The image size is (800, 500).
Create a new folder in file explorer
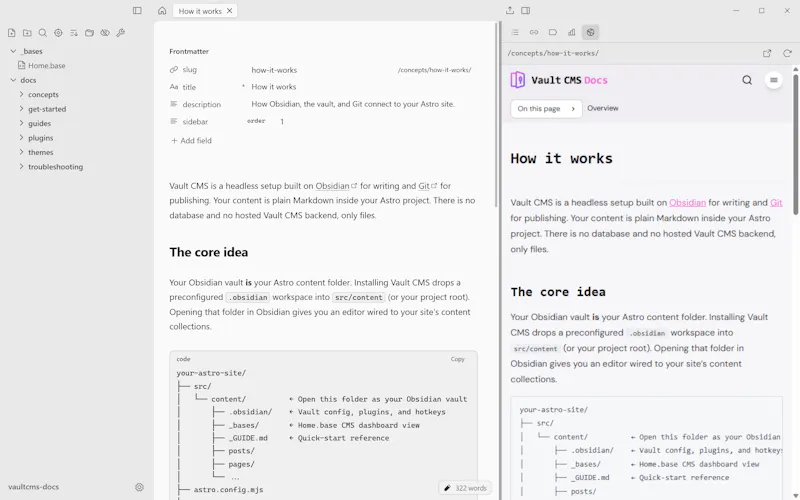tap(27, 33)
